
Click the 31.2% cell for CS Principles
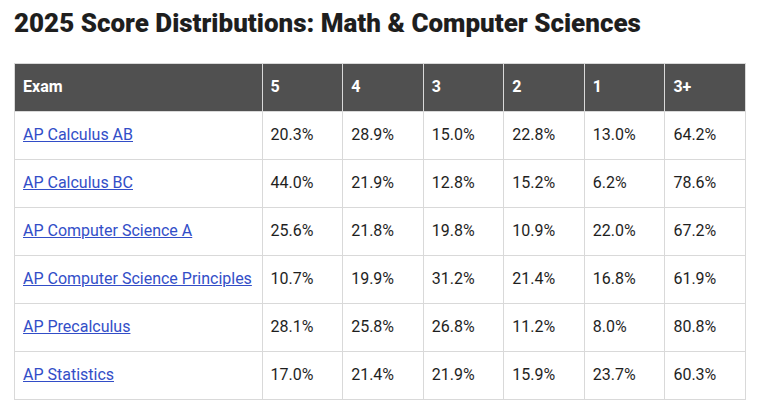click(x=453, y=279)
